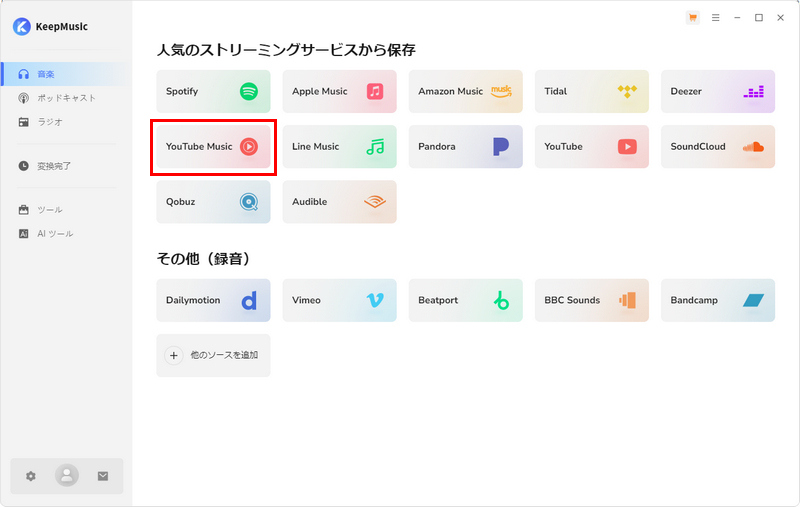The width and height of the screenshot is (800, 507).
Task: Click the Vimeo 'v' icon
Action: 375,300
